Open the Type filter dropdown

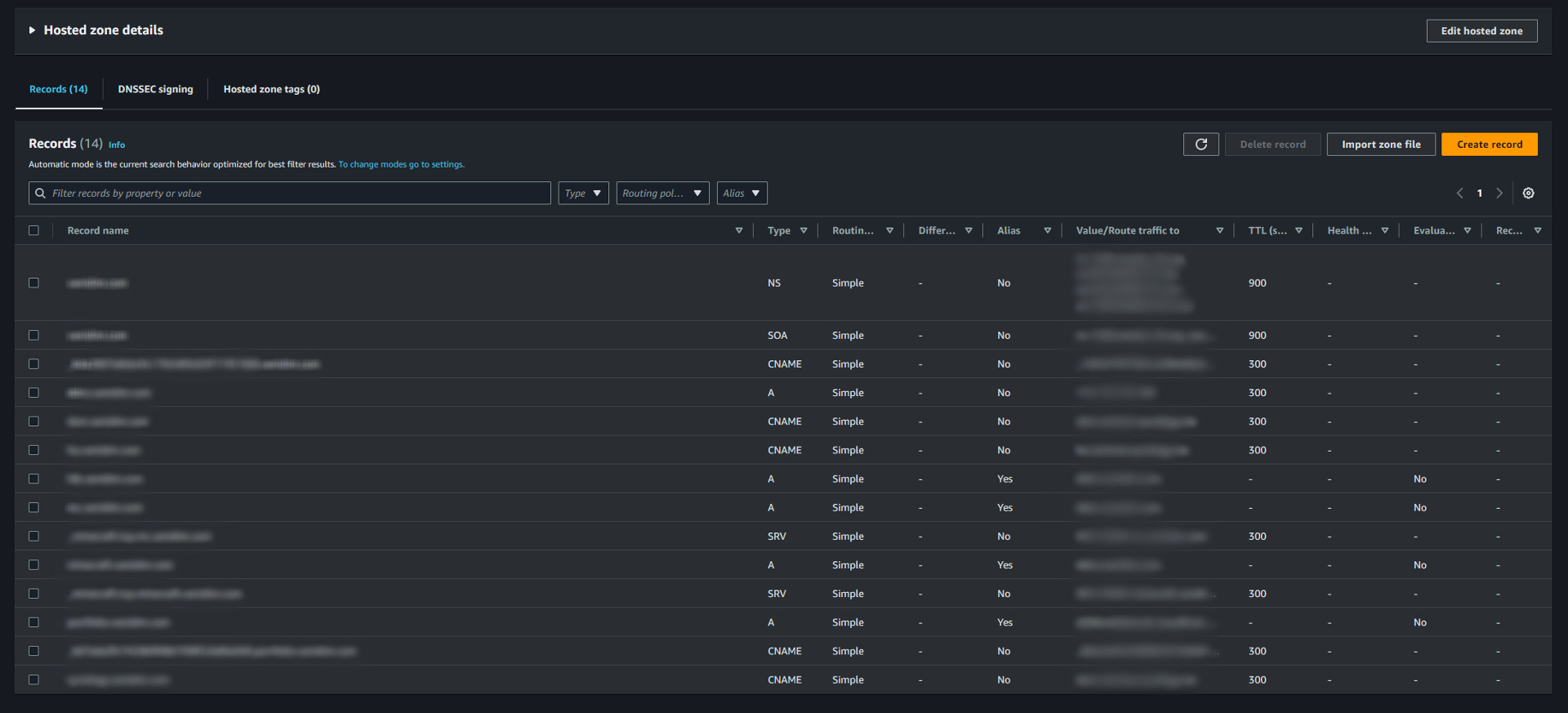(583, 194)
